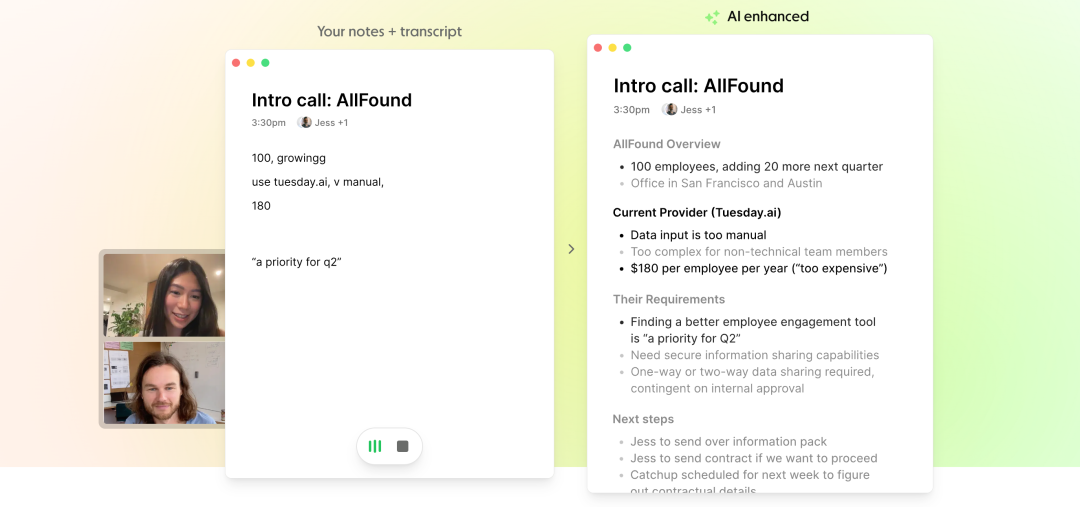The height and width of the screenshot is (507, 1080).
Task: Click the "Their Requirements" heading
Action: click(669, 300)
